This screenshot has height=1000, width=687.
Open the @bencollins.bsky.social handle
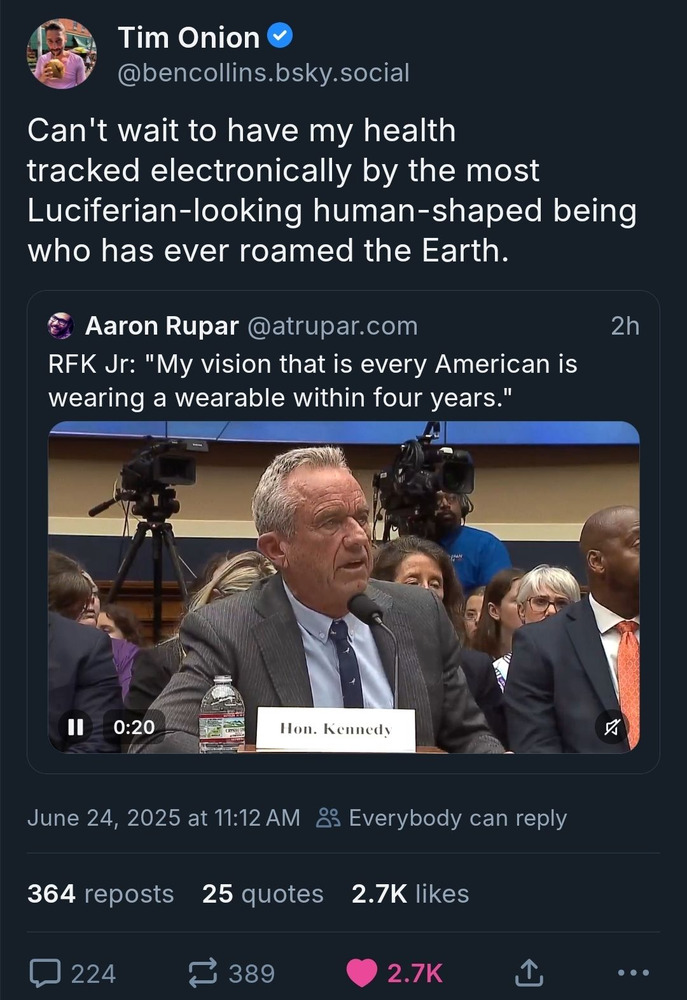tap(263, 73)
